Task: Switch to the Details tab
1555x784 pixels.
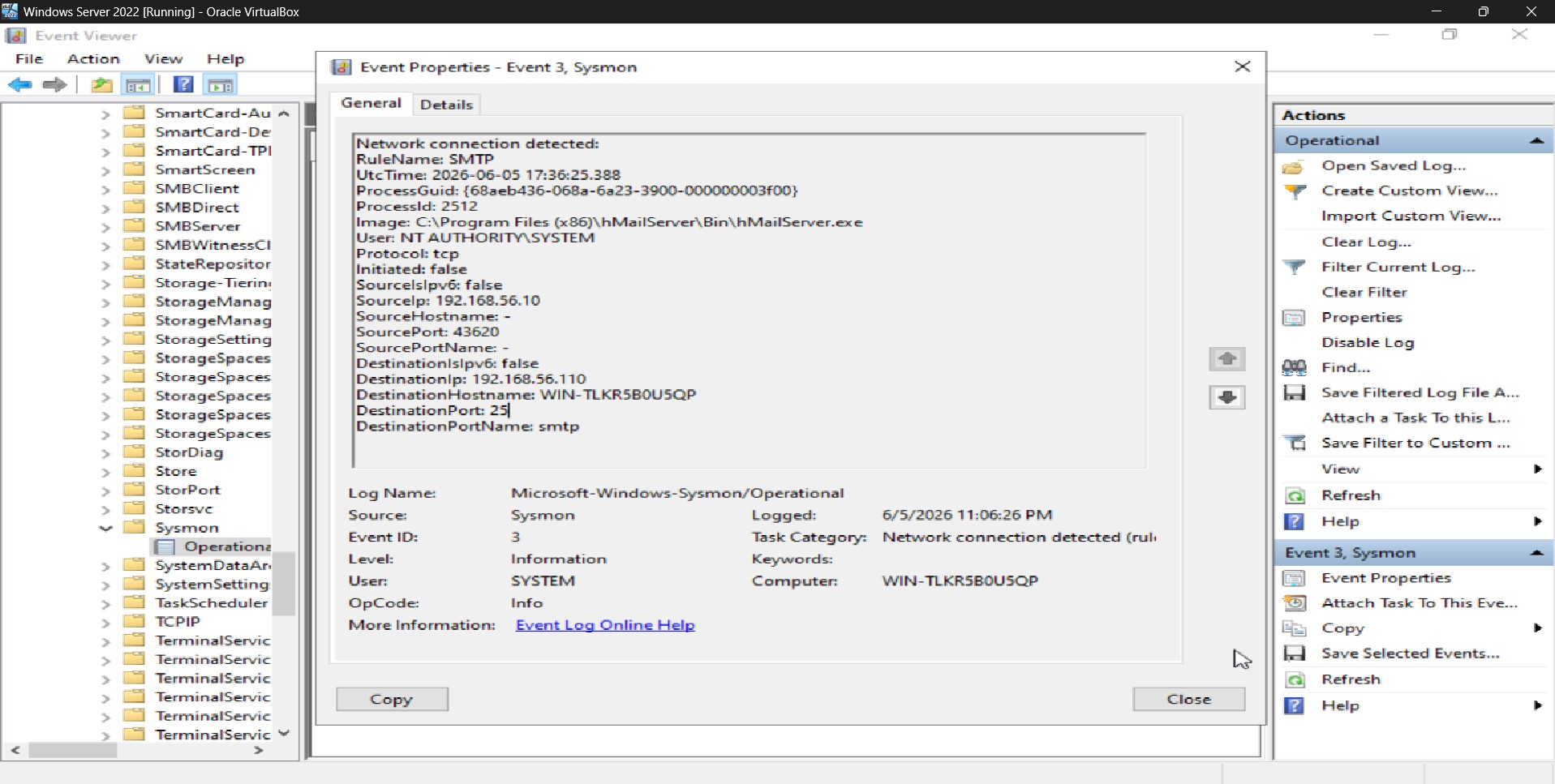Action: point(446,105)
